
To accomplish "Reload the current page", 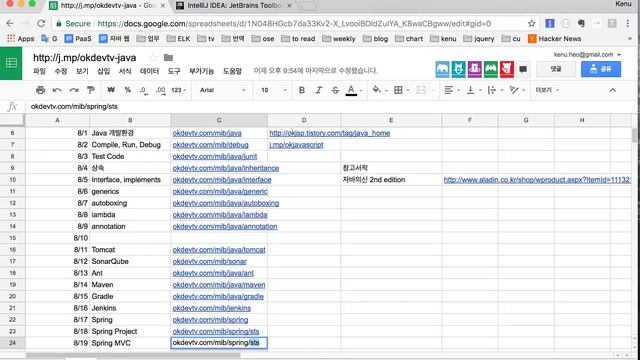I will [x=41, y=23].
